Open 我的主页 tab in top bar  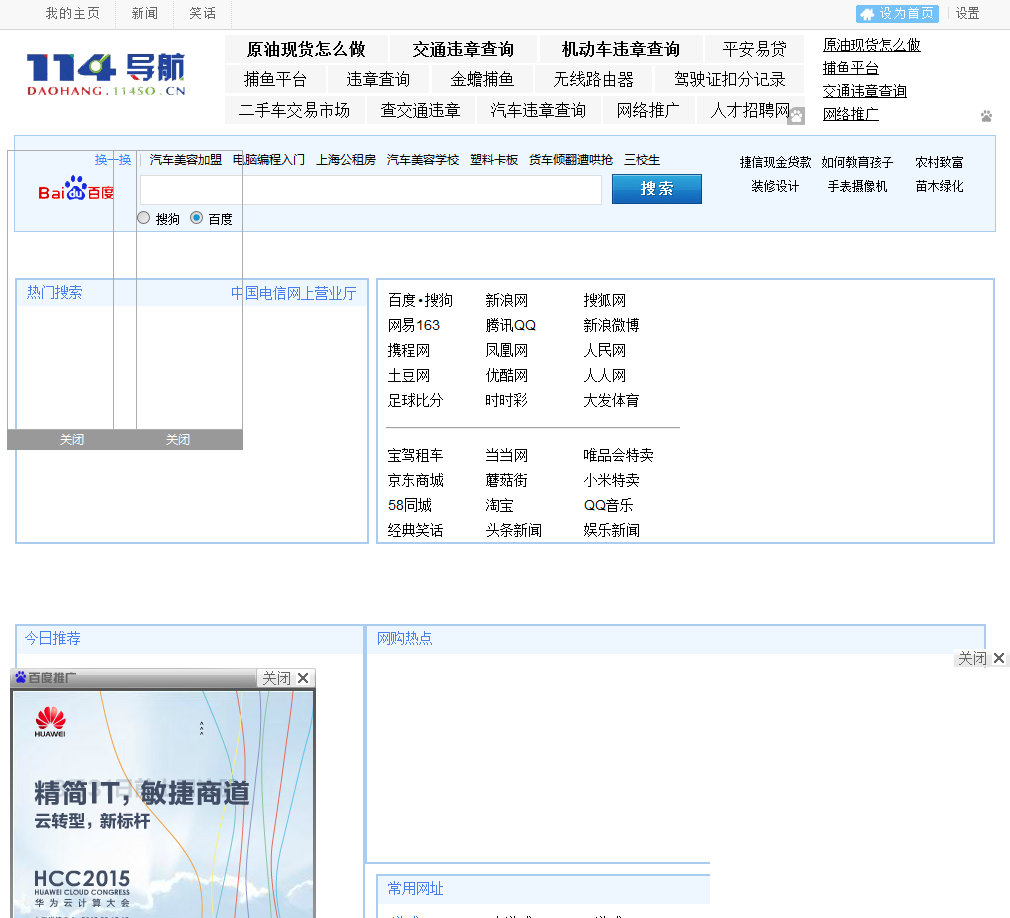[73, 14]
